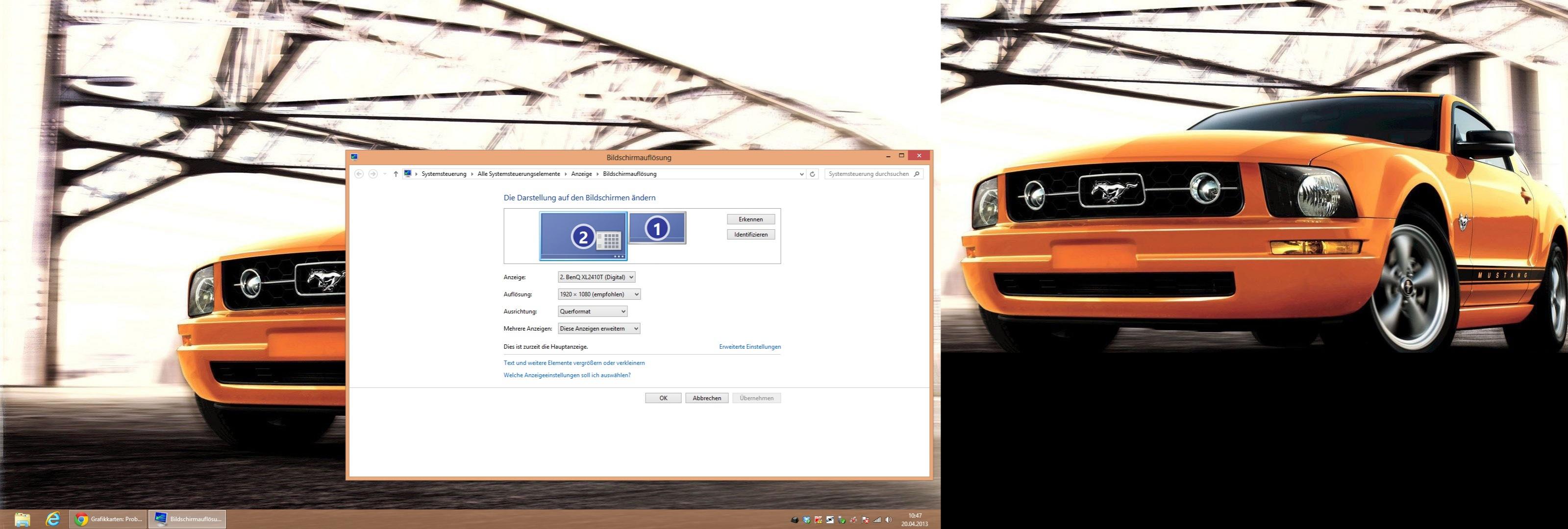Click the Action Center flag icon

[865, 520]
